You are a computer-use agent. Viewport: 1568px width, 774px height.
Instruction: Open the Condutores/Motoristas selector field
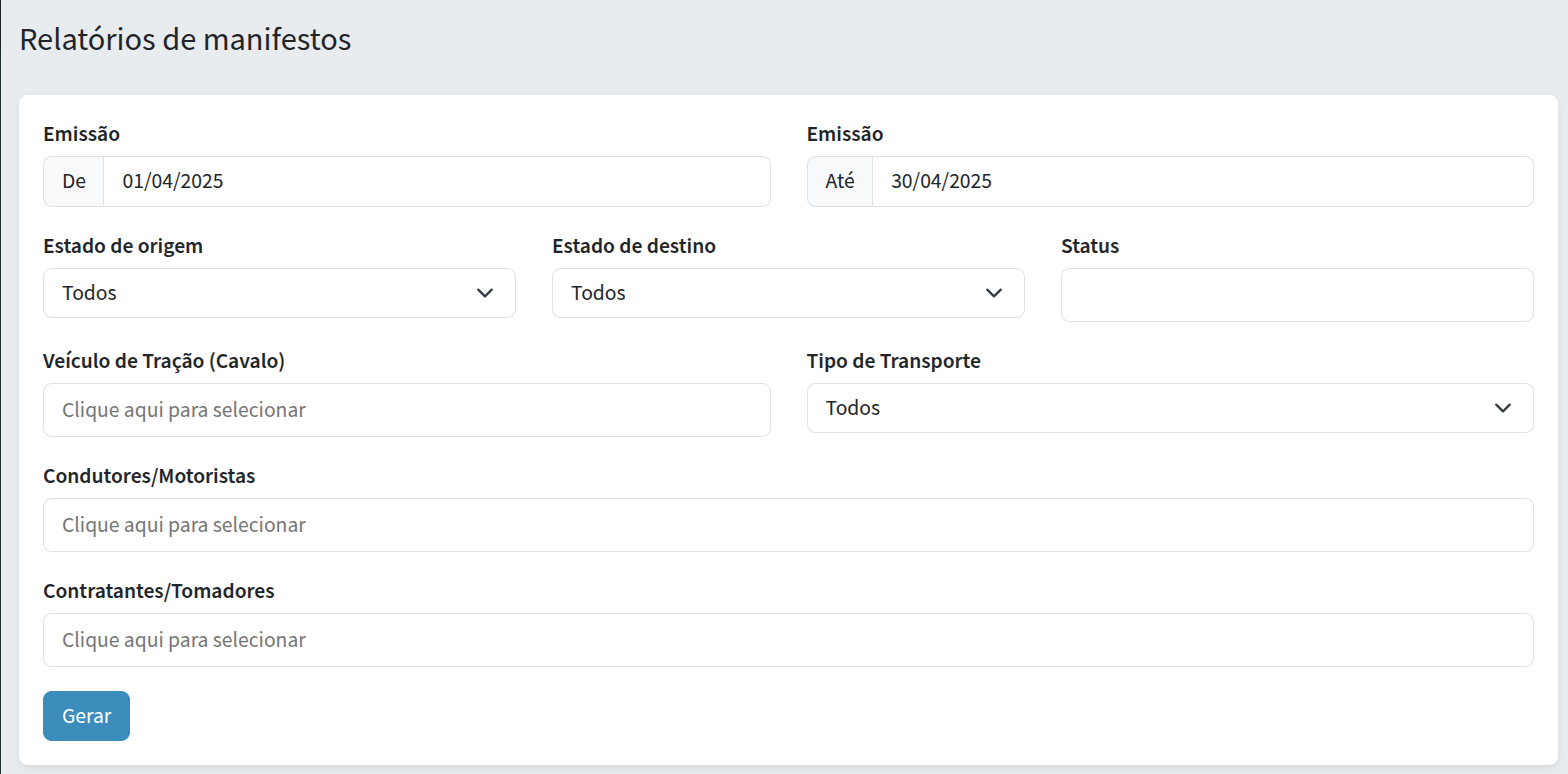787,525
